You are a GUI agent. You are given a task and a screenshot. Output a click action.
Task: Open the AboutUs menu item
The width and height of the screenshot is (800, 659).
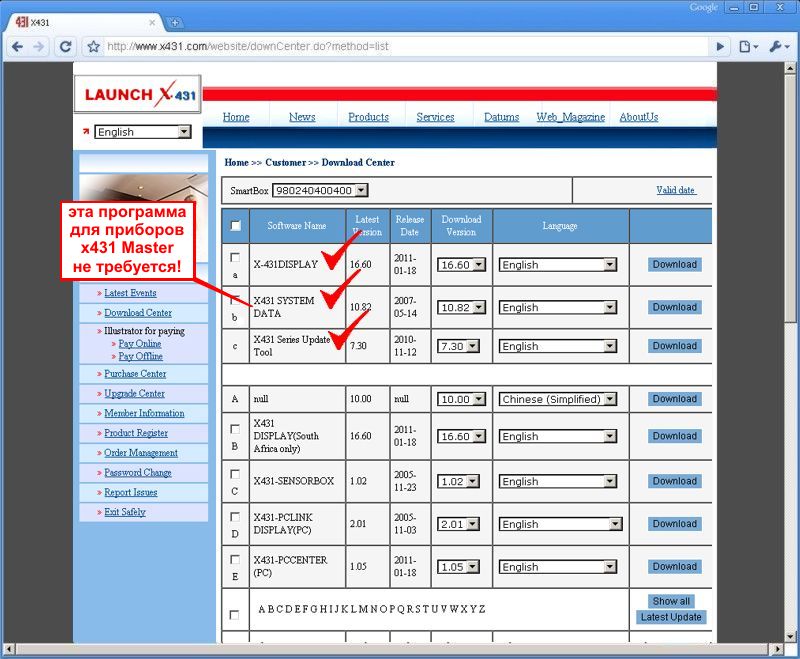pos(639,117)
